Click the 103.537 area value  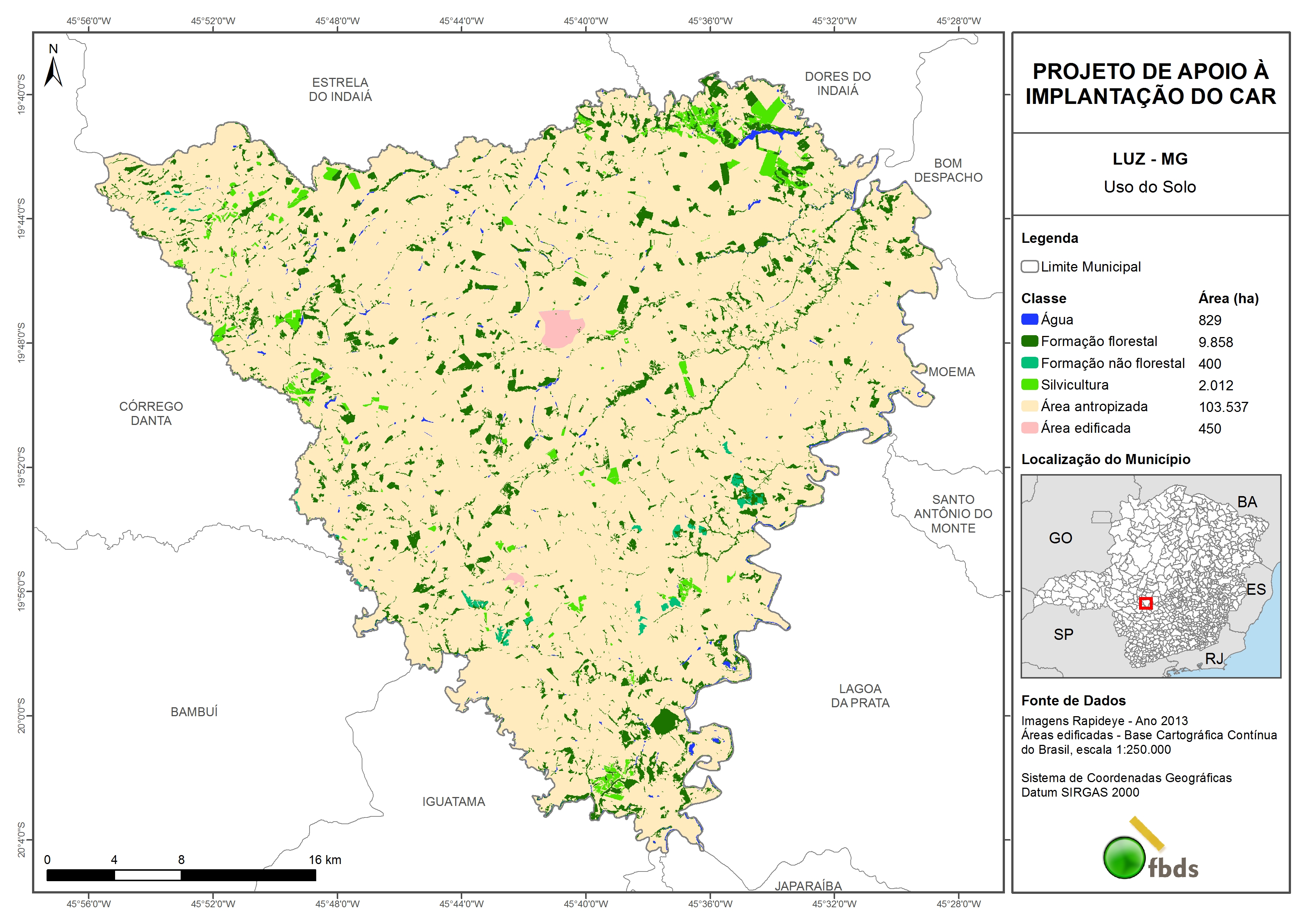coord(1223,407)
